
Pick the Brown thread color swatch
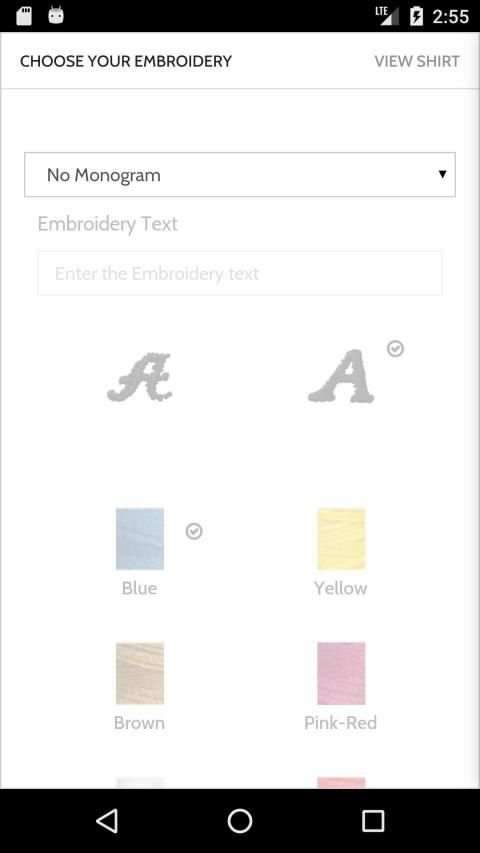140,673
